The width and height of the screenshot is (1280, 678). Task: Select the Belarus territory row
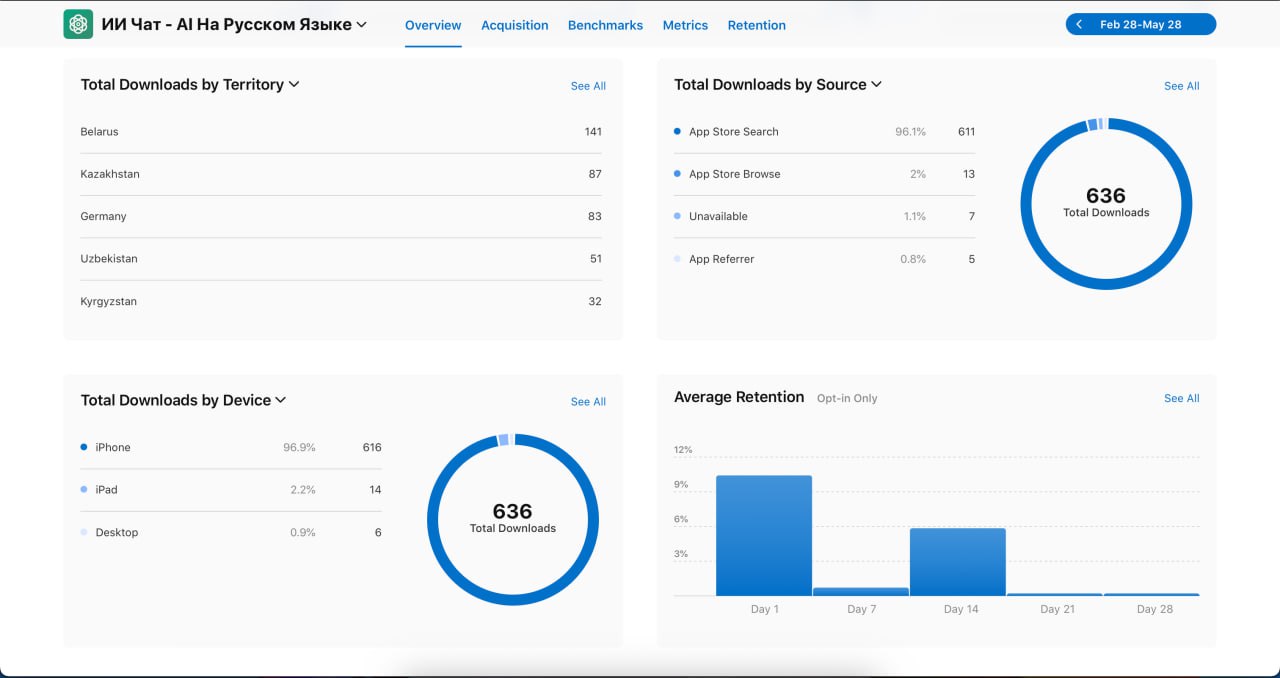pyautogui.click(x=341, y=132)
